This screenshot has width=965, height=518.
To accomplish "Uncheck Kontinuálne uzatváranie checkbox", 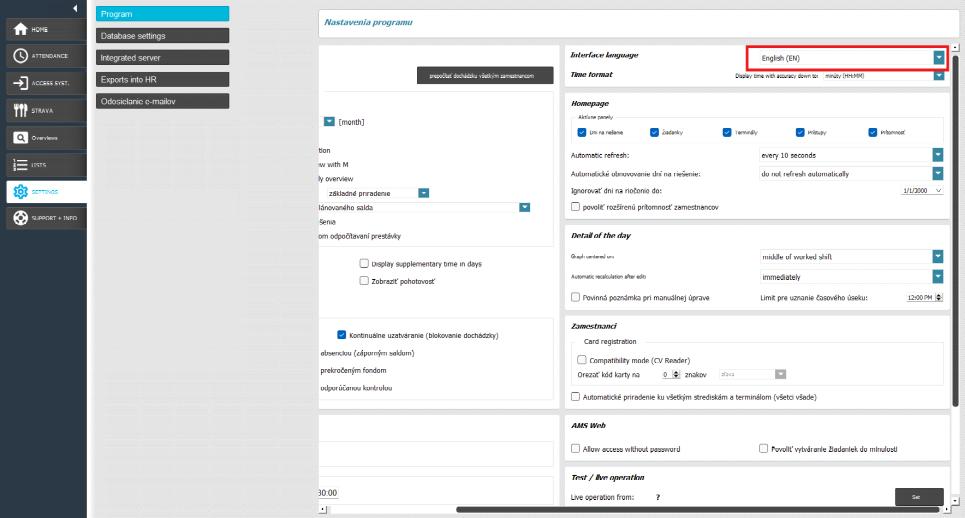I will (342, 335).
